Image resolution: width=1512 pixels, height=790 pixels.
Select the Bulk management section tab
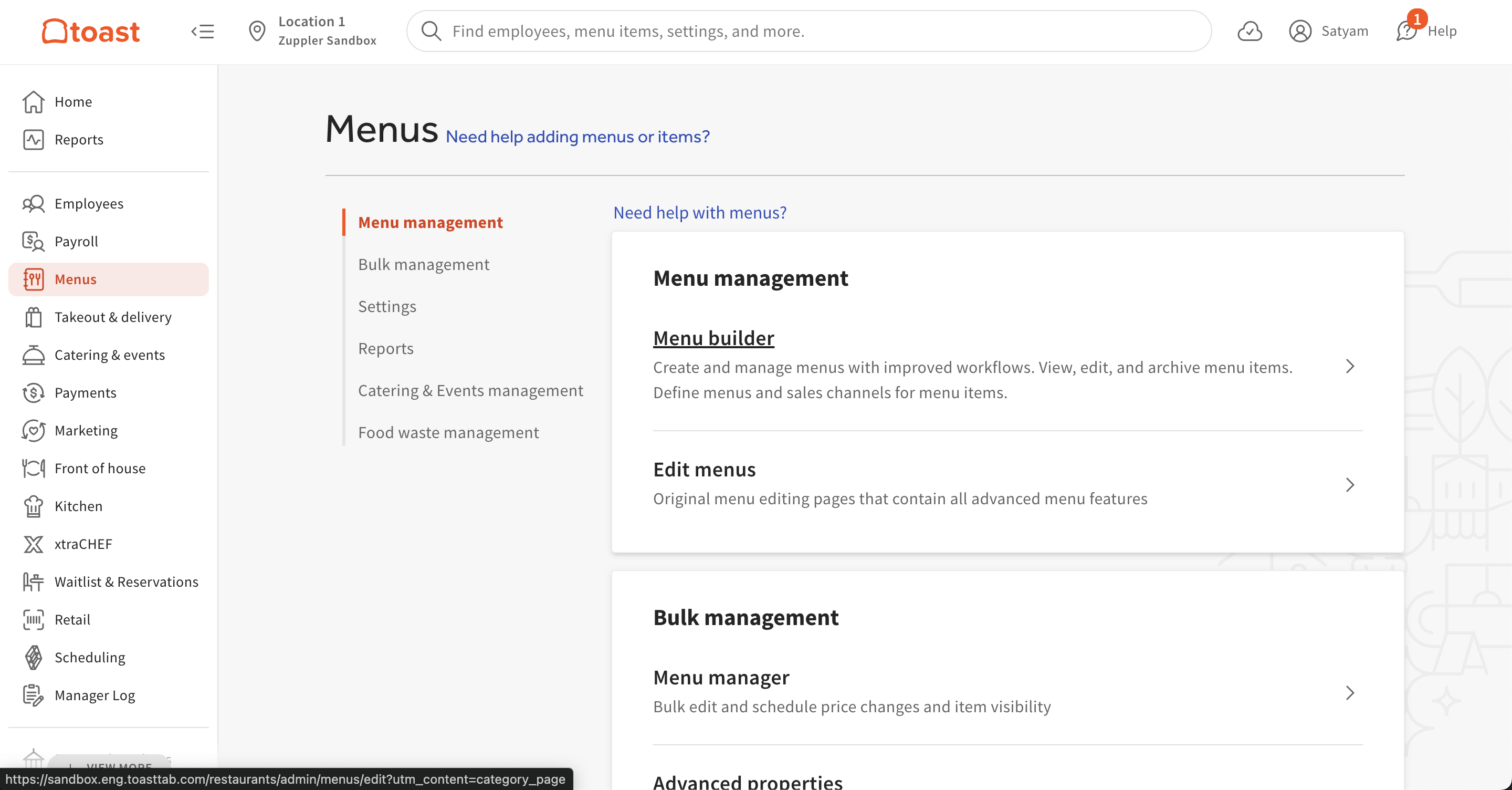point(423,264)
